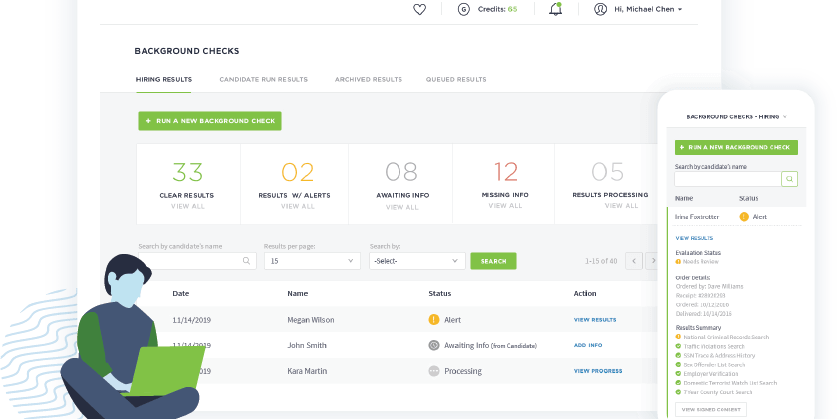Click Kara Martin's processing status icon
838x419 pixels.
click(x=434, y=370)
